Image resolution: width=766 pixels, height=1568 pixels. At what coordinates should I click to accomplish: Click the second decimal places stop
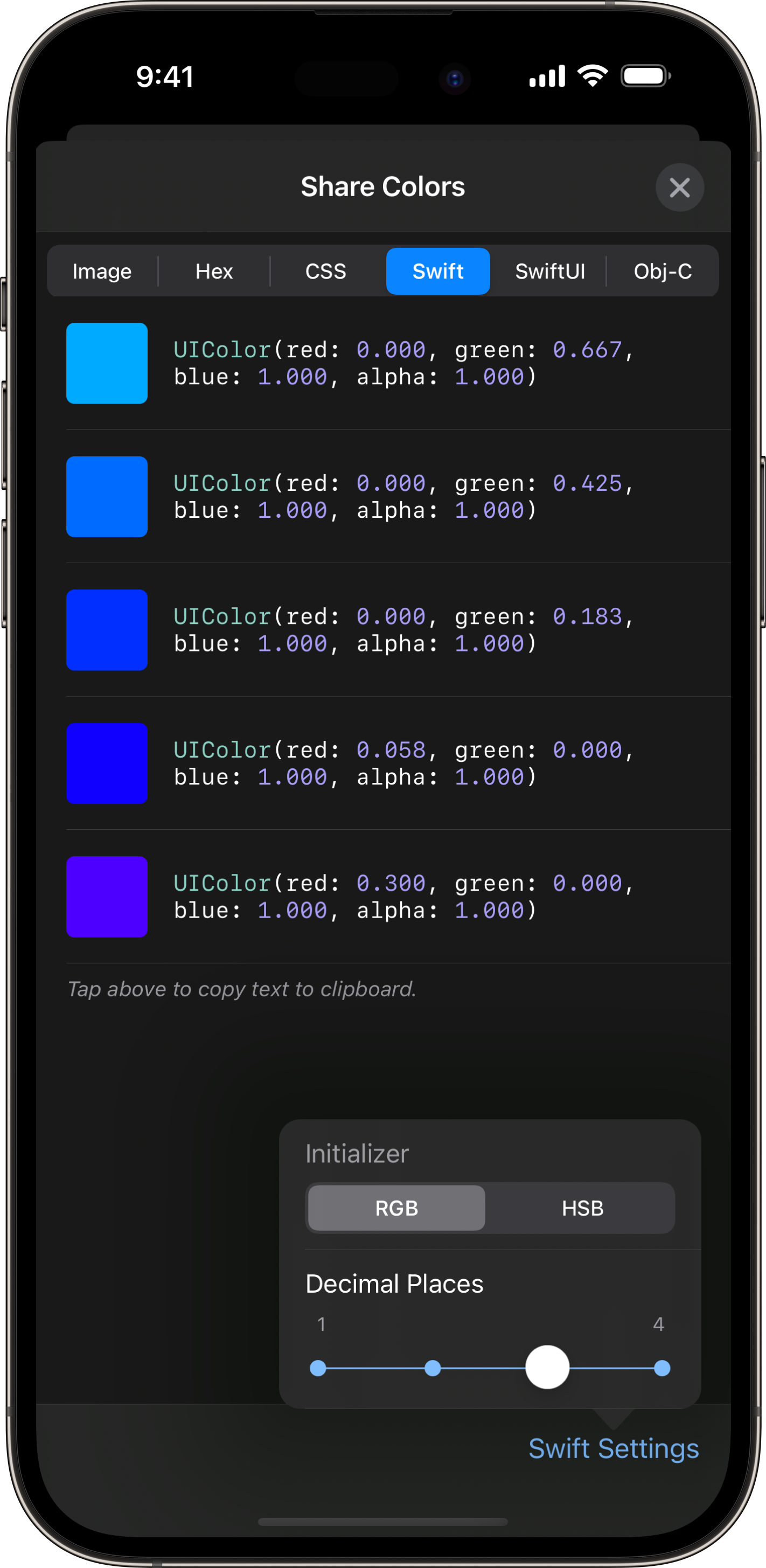[x=433, y=1368]
